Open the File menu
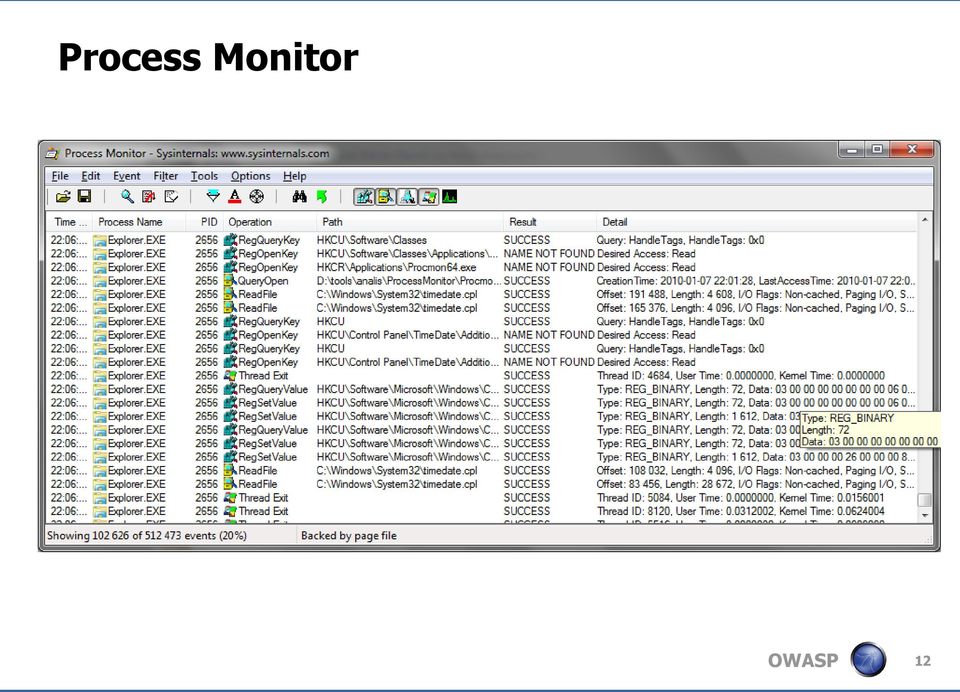Viewport: 960px width, 692px height. (x=60, y=176)
